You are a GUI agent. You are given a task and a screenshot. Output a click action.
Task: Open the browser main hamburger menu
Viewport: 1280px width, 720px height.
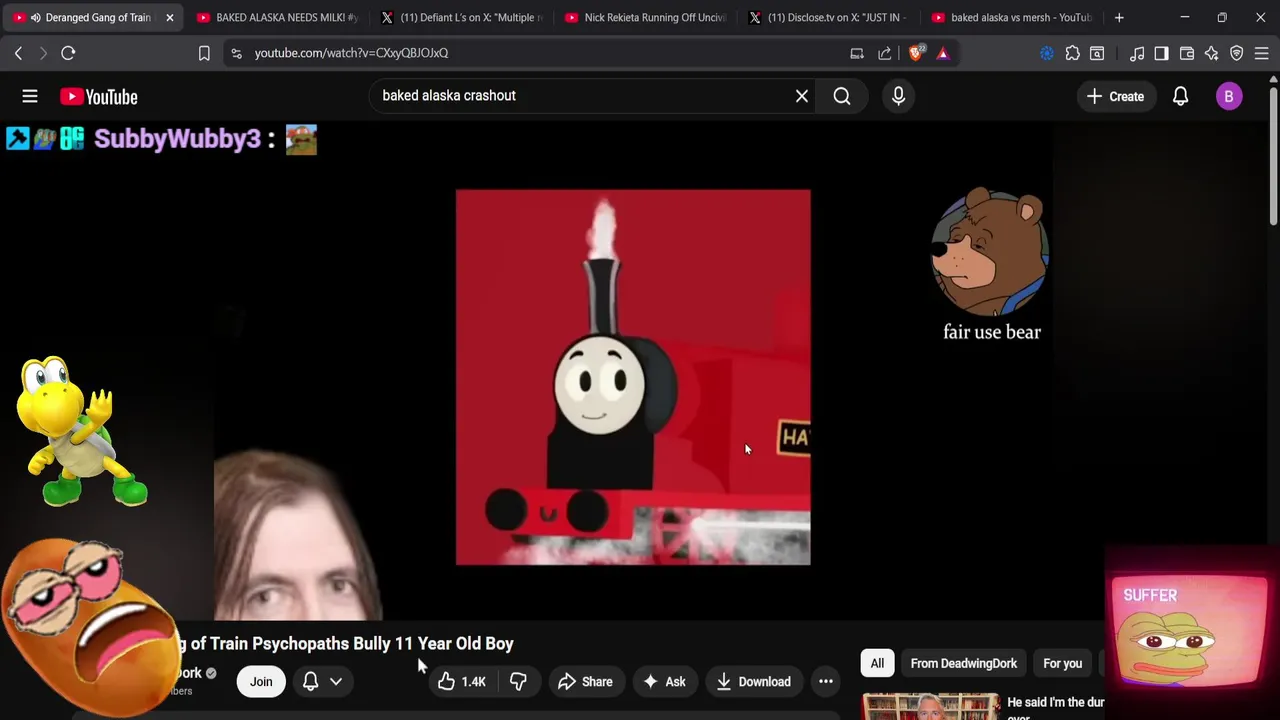click(x=1262, y=53)
